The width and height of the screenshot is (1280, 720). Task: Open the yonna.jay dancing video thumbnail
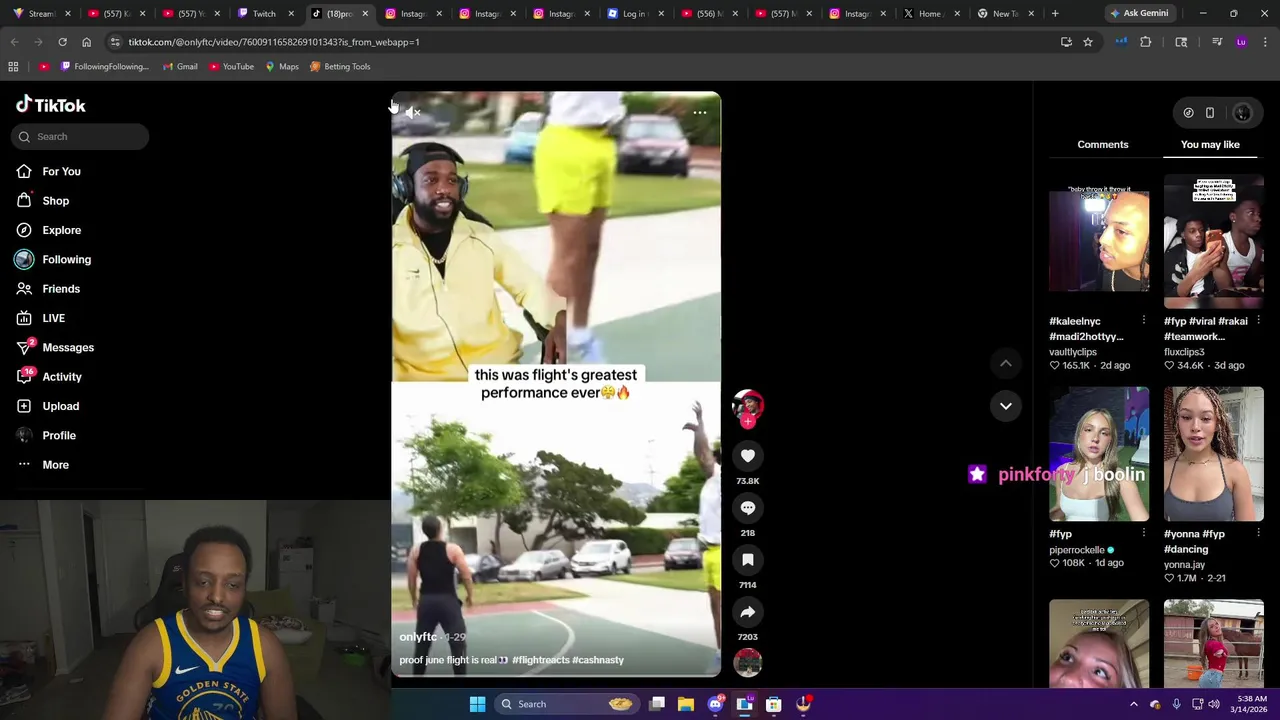1214,454
